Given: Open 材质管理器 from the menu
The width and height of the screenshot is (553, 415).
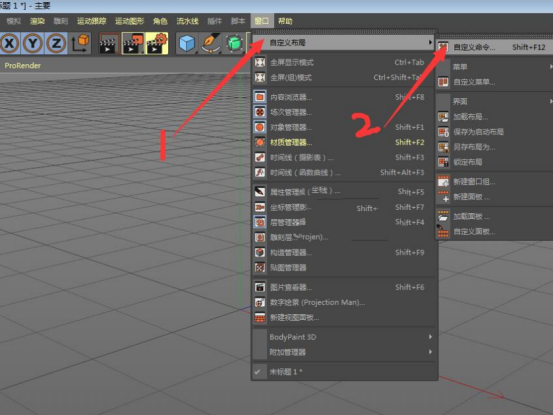Looking at the screenshot, I should 344,142.
